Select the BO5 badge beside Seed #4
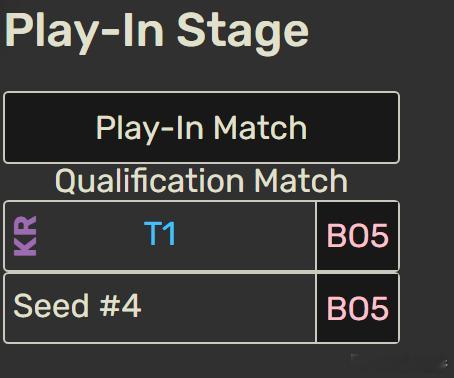Viewport: 454px width, 378px height. 358,308
